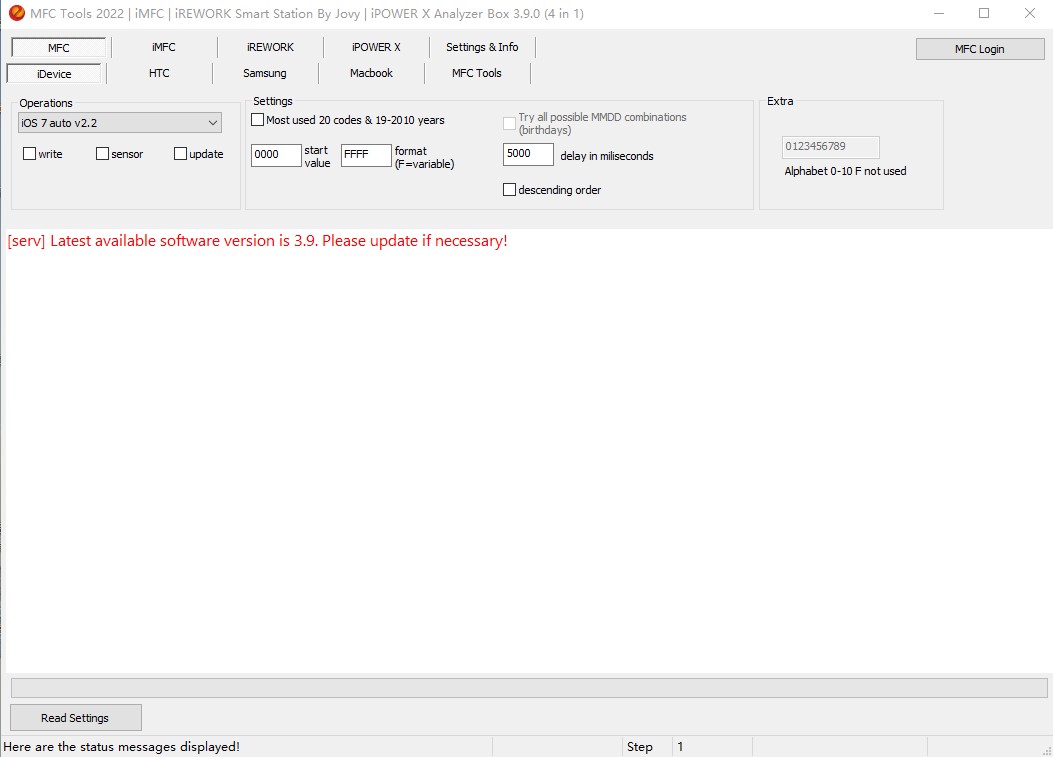Screen dimensions: 1053x757
Task: Minimize the MFC Tools window
Action: click(x=939, y=13)
